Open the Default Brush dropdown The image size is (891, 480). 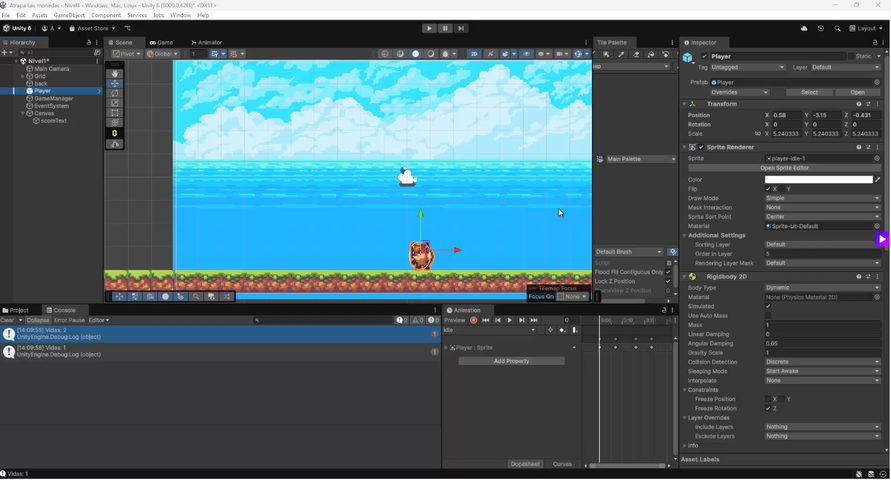coord(628,252)
